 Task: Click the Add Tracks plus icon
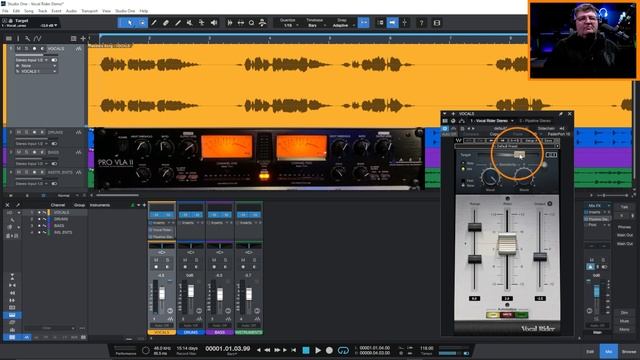pos(83,38)
